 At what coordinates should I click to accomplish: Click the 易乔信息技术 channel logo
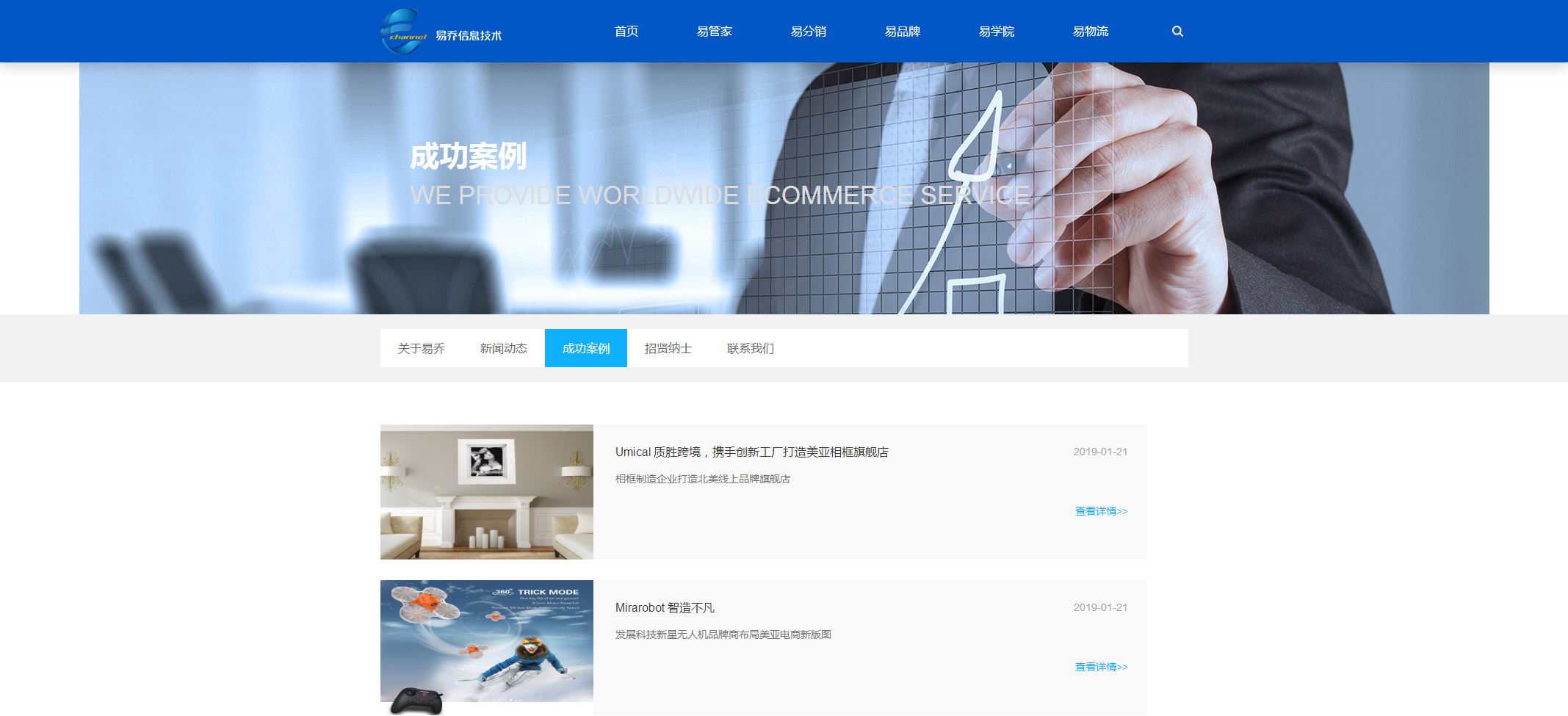click(441, 32)
